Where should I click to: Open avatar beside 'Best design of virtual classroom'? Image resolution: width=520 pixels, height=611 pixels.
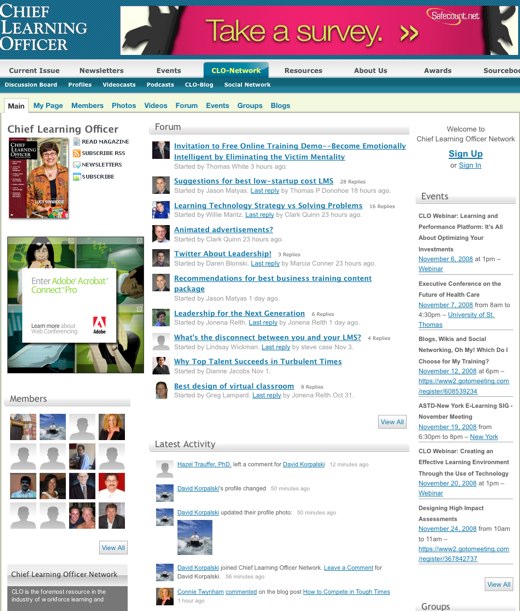click(161, 390)
